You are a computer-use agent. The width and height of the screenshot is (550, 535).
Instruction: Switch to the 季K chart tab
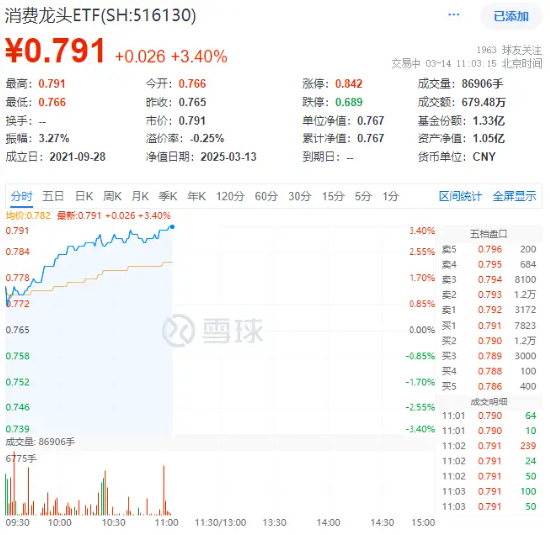click(168, 196)
